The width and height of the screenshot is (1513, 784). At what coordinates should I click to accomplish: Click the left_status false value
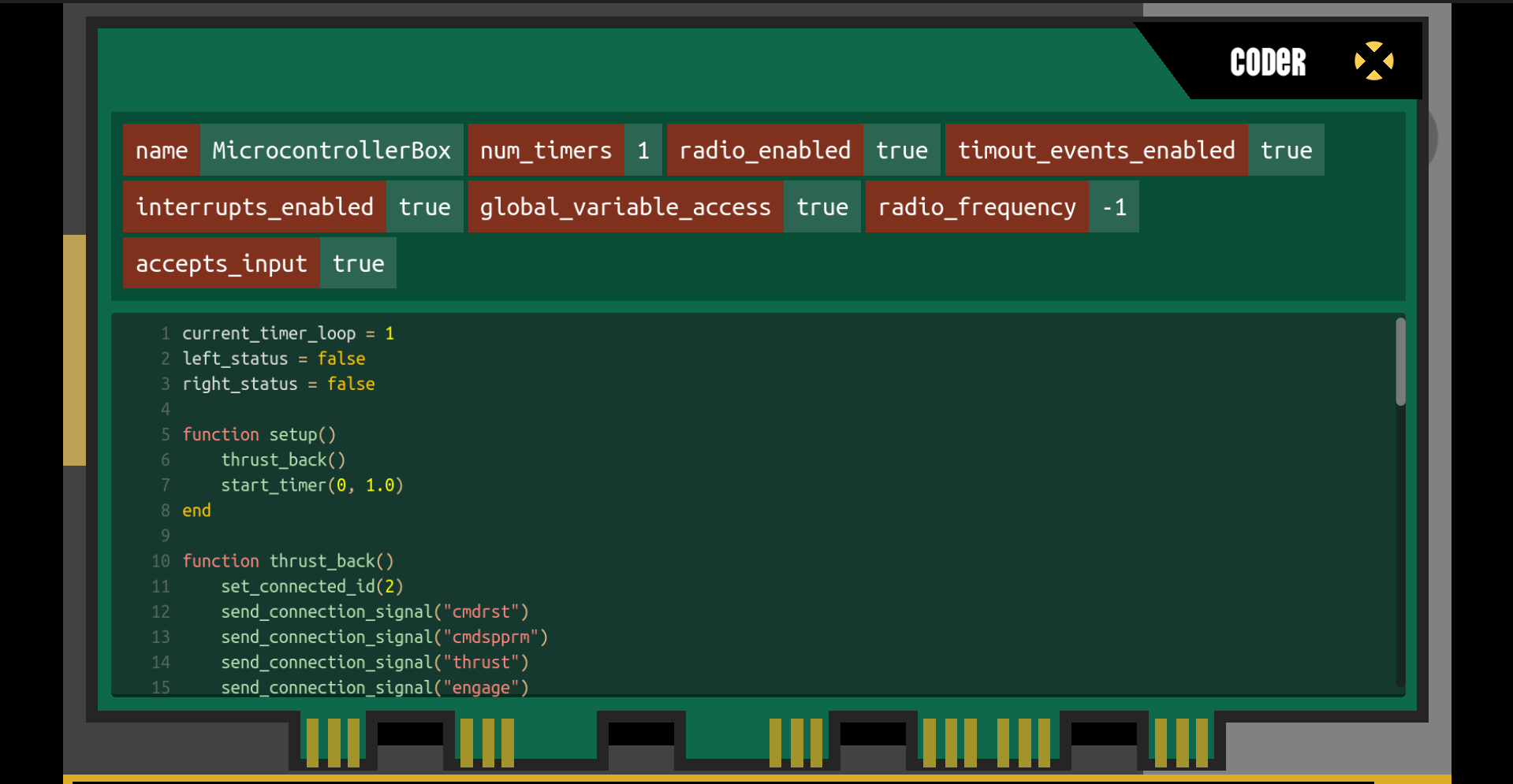pos(341,359)
